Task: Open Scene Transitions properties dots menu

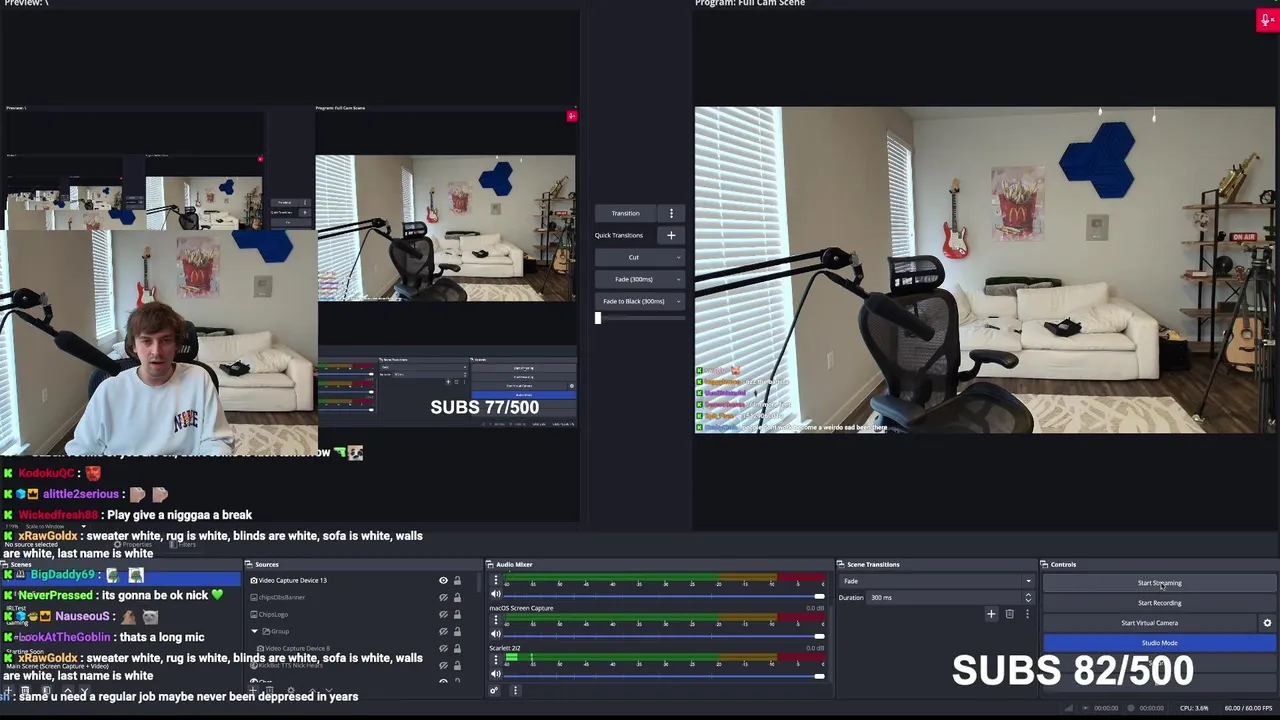Action: point(1026,614)
